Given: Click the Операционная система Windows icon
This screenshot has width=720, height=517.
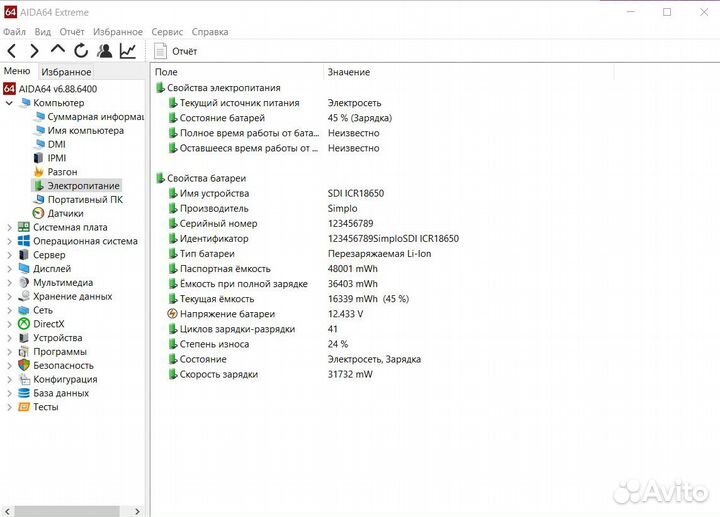Looking at the screenshot, I should click(24, 241).
